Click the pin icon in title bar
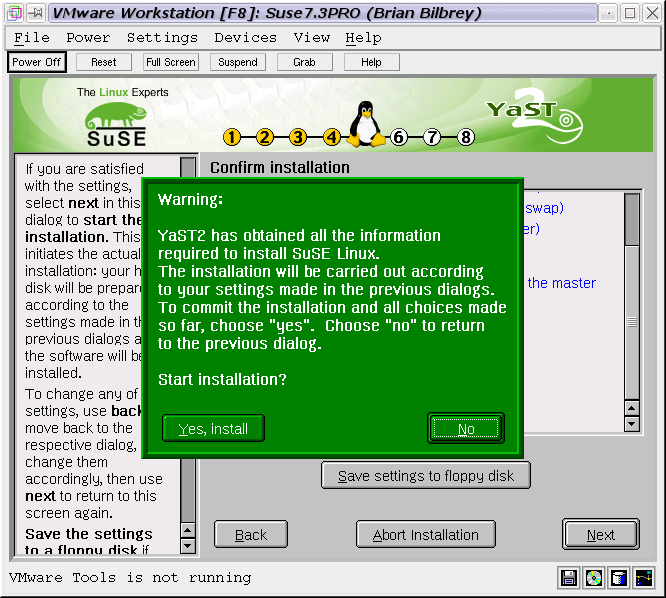 [35, 13]
